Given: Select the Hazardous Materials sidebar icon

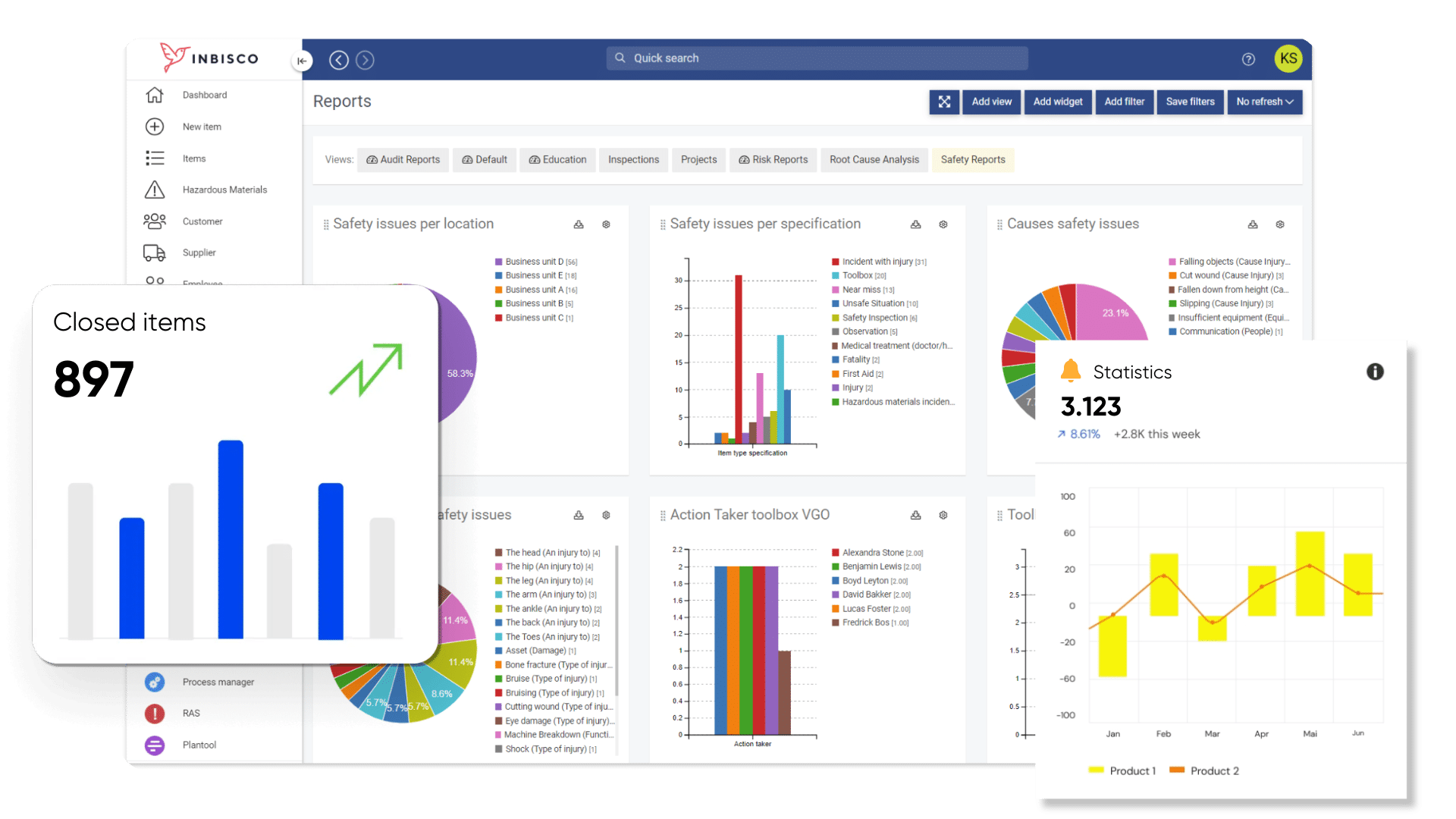Looking at the screenshot, I should pyautogui.click(x=155, y=190).
